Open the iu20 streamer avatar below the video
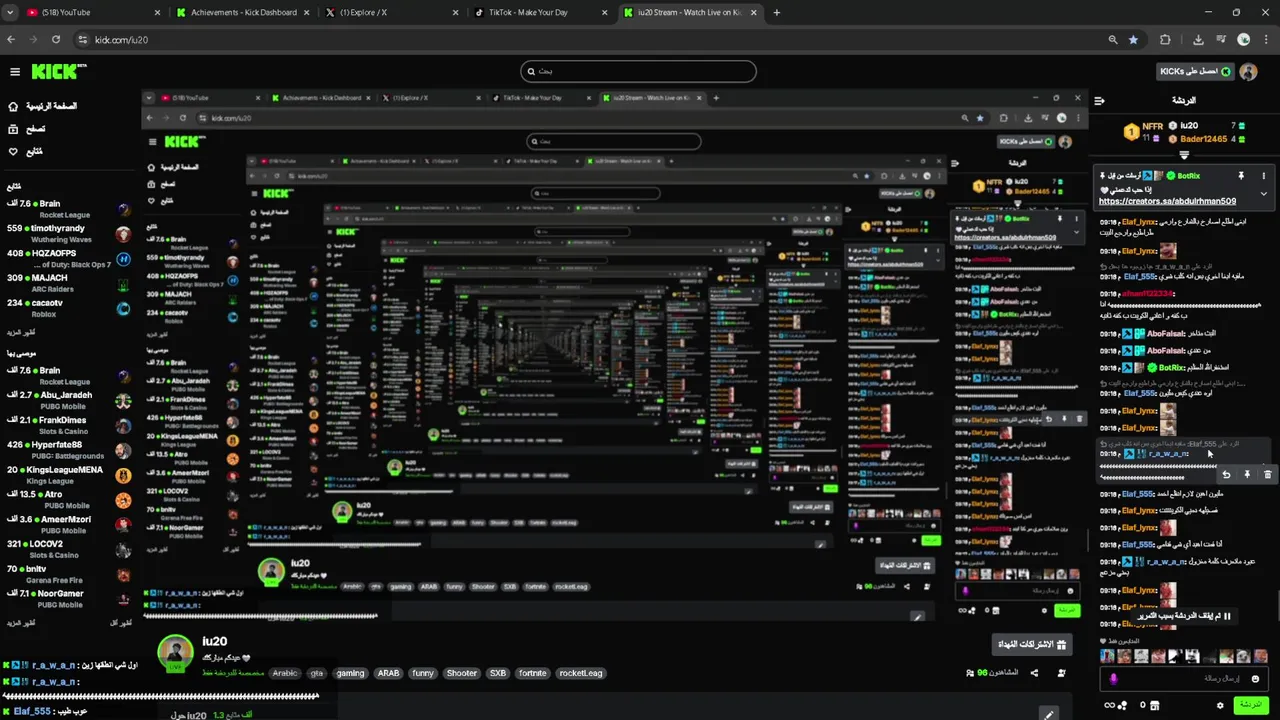Viewport: 1280px width, 720px height. (x=175, y=651)
